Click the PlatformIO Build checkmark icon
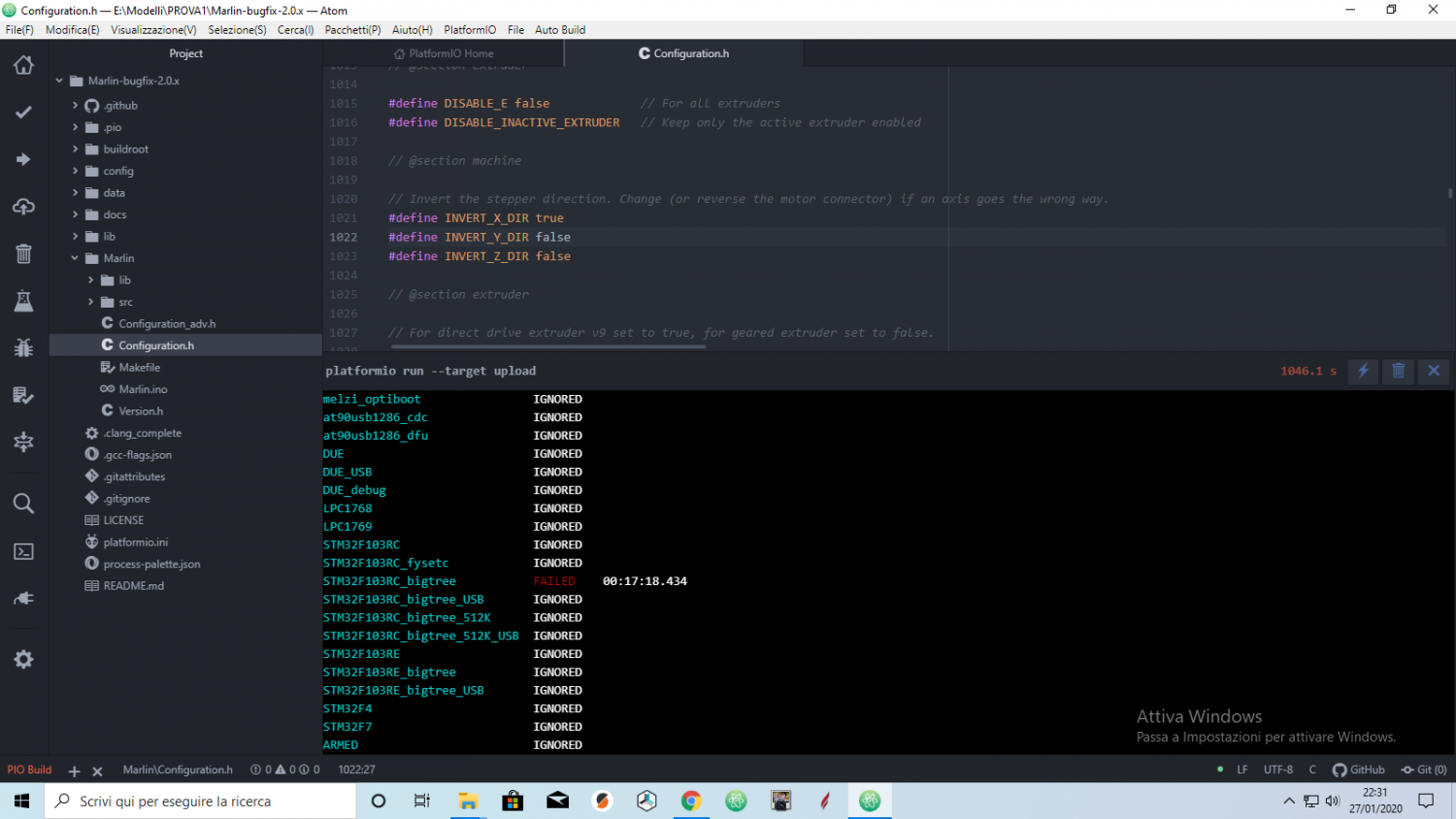This screenshot has height=819, width=1456. click(23, 113)
